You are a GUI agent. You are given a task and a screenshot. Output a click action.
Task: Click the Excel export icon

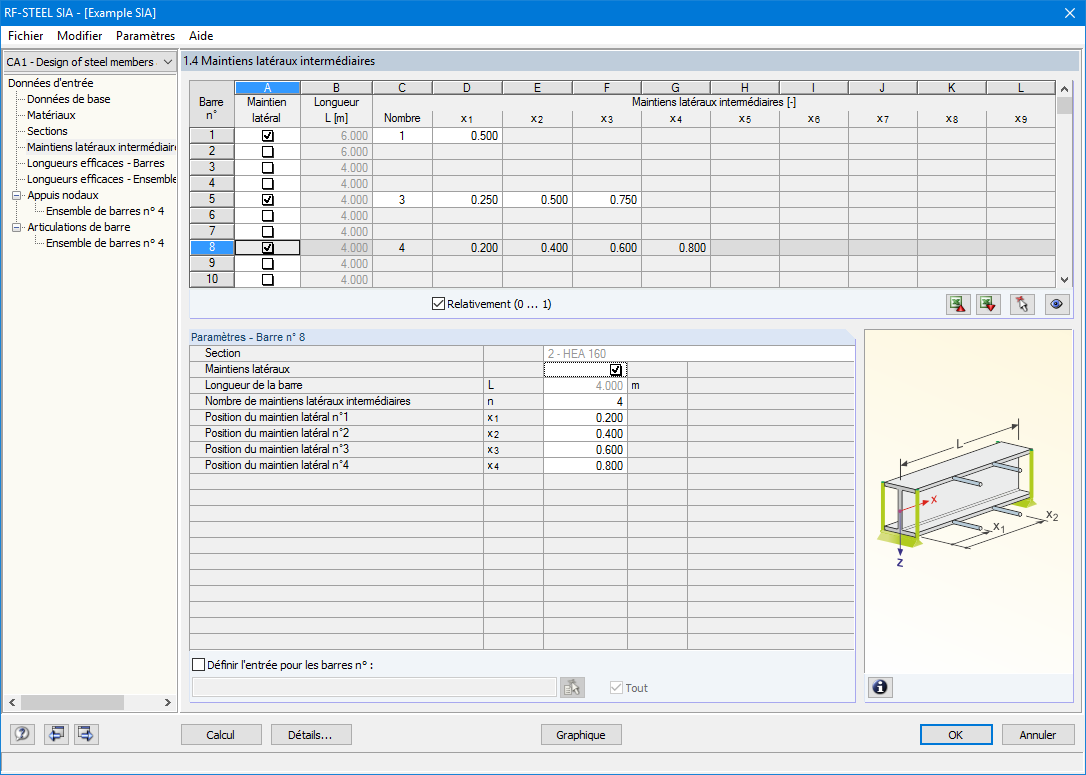click(958, 304)
